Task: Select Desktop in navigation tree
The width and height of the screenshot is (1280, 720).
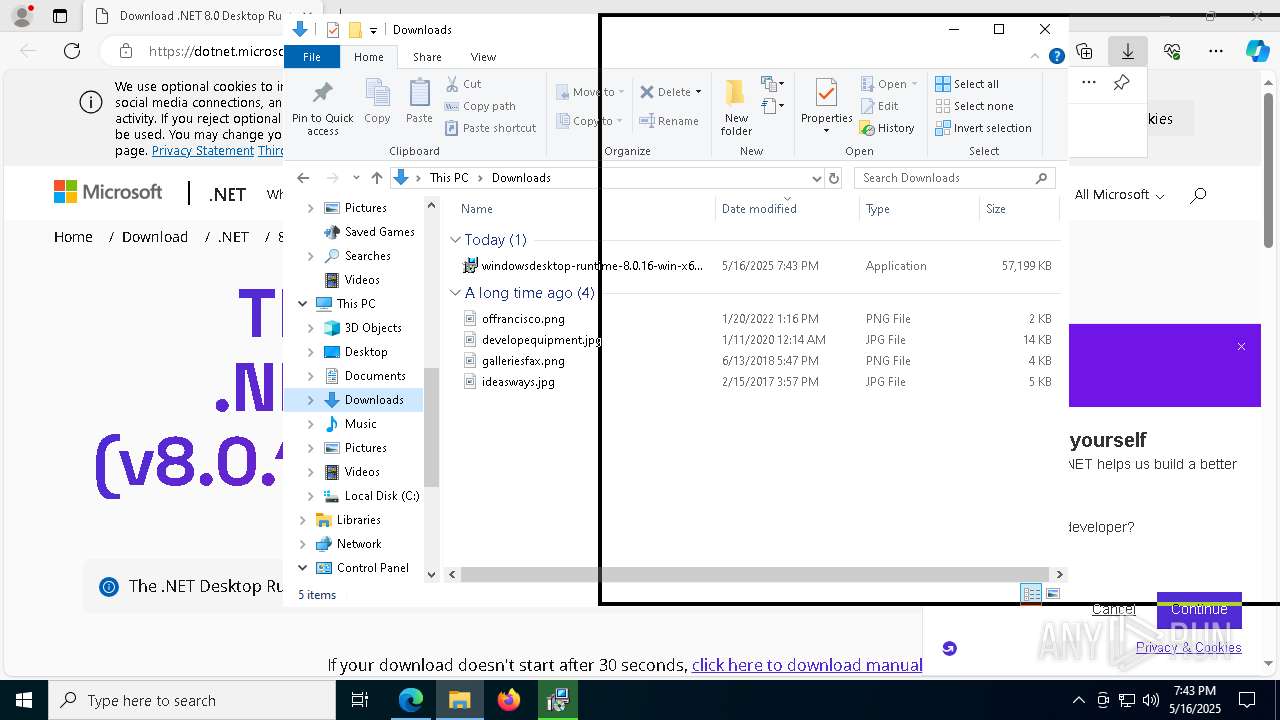Action: click(366, 352)
